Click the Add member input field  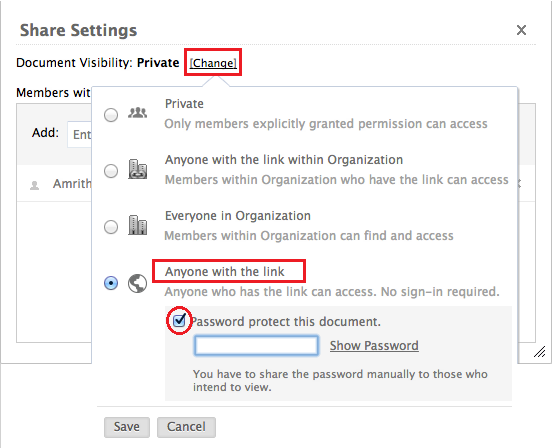coord(80,134)
